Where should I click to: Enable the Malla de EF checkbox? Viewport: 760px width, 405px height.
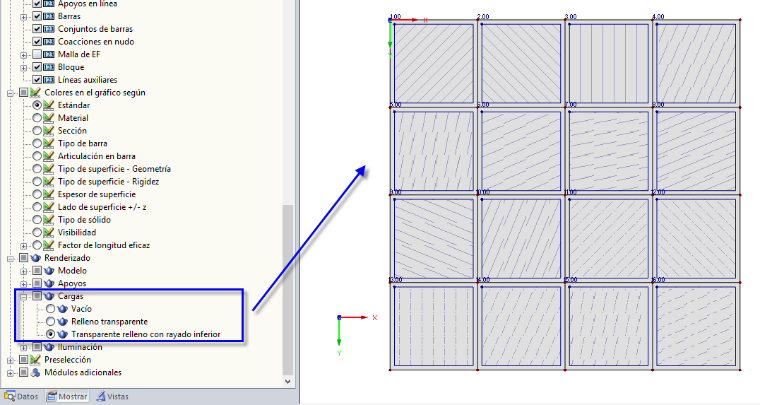coord(37,54)
